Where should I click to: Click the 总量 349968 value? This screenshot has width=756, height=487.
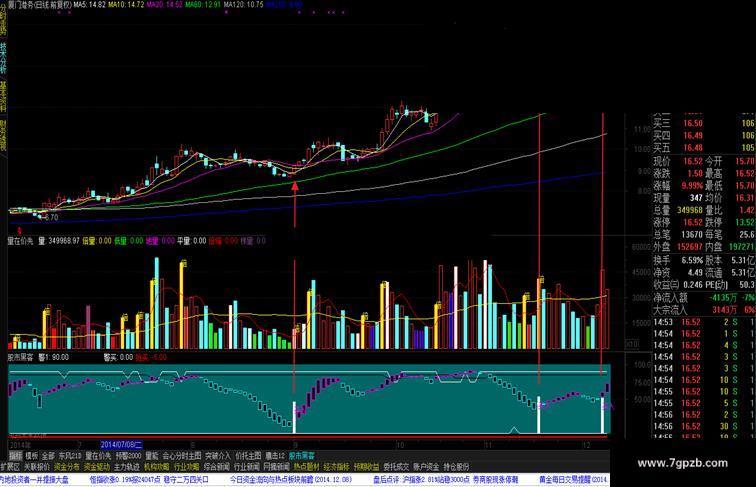tap(690, 210)
